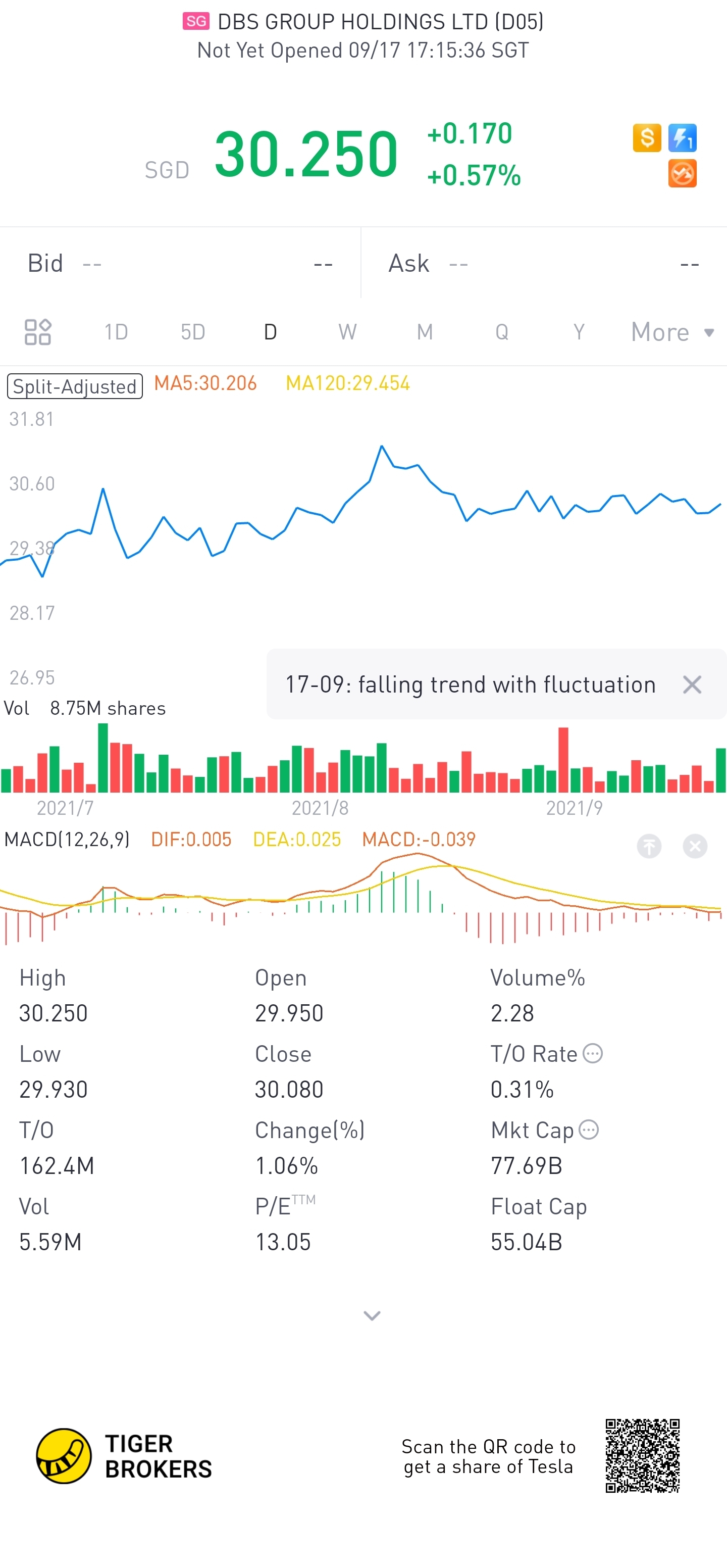Switch to the 5D chart tab
This screenshot has width=727, height=1568.
tap(193, 332)
